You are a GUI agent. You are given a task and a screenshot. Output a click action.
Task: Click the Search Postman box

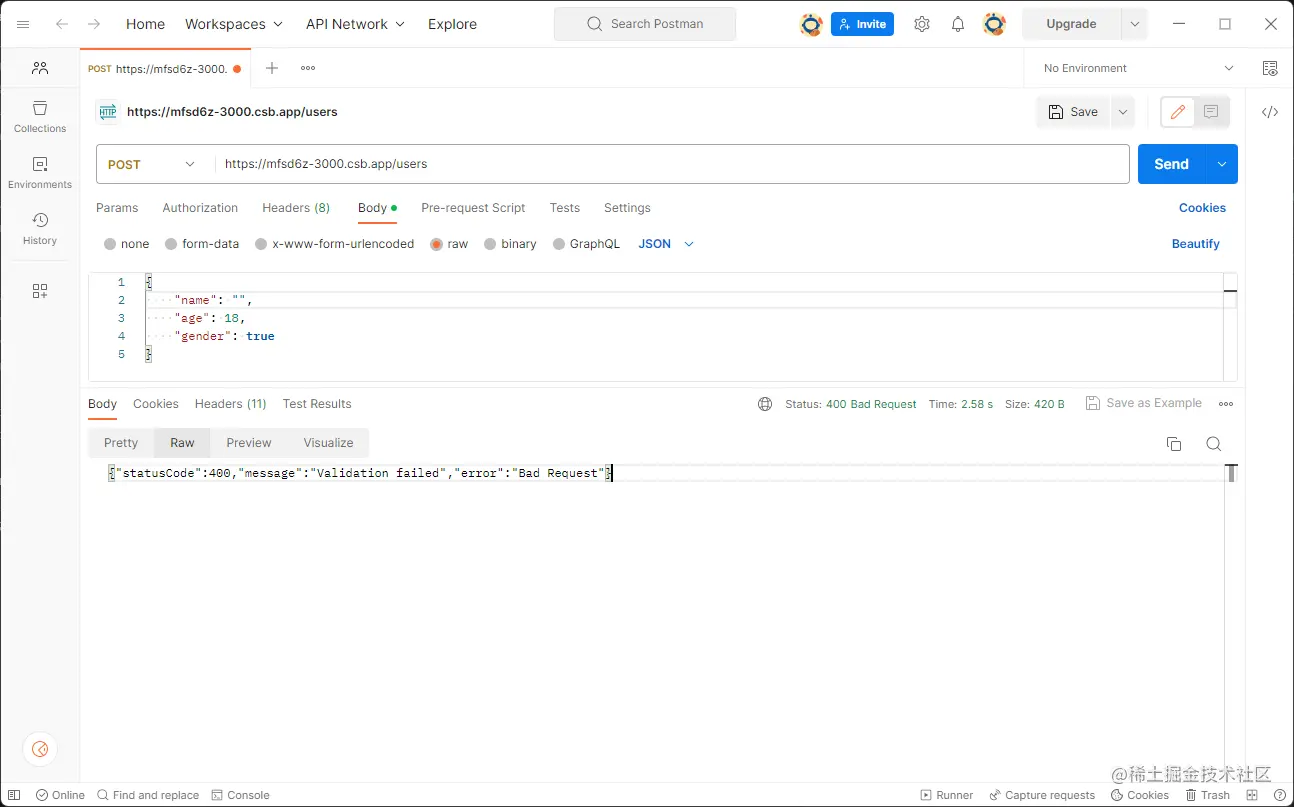[x=645, y=24]
